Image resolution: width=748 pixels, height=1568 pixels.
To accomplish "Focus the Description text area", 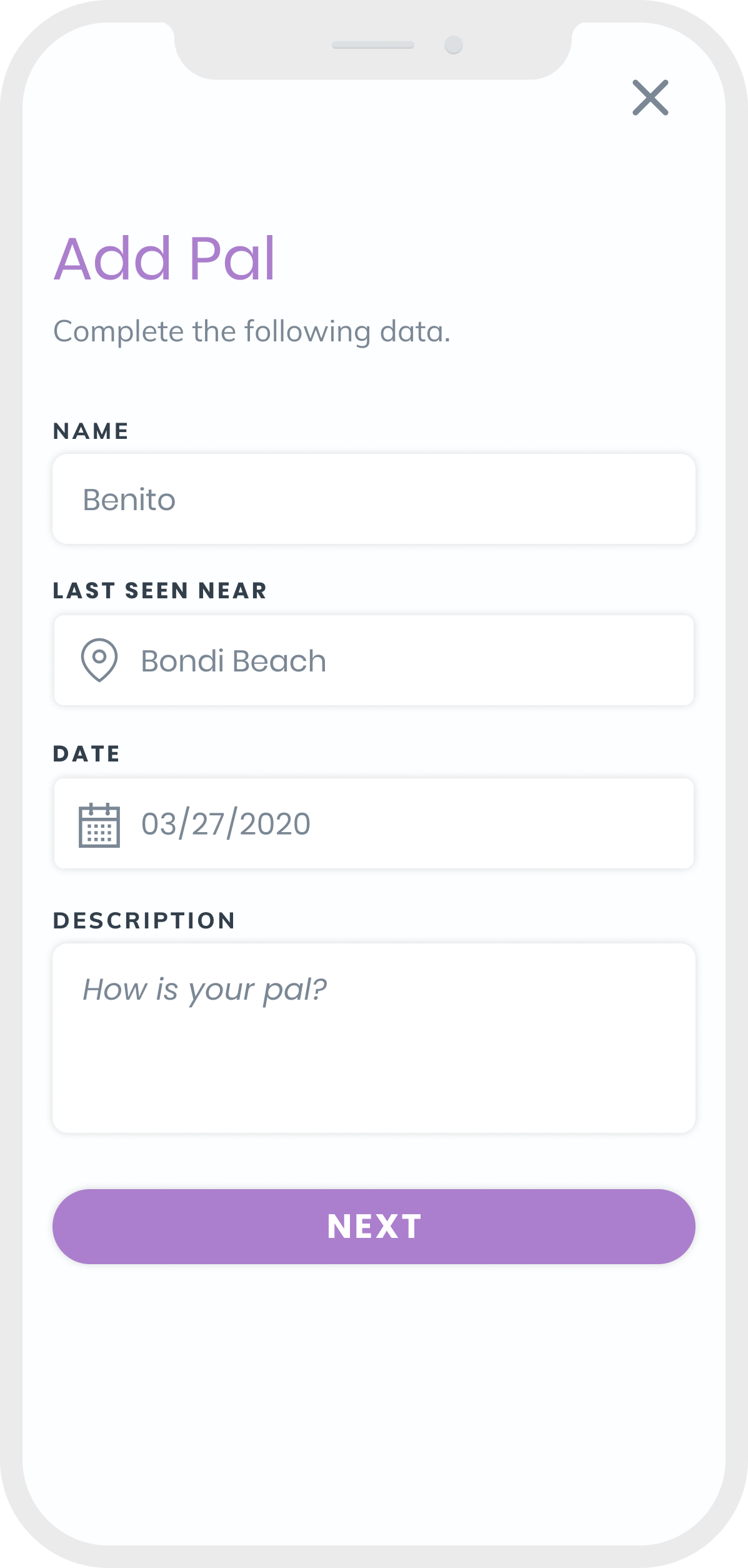I will [x=374, y=1038].
